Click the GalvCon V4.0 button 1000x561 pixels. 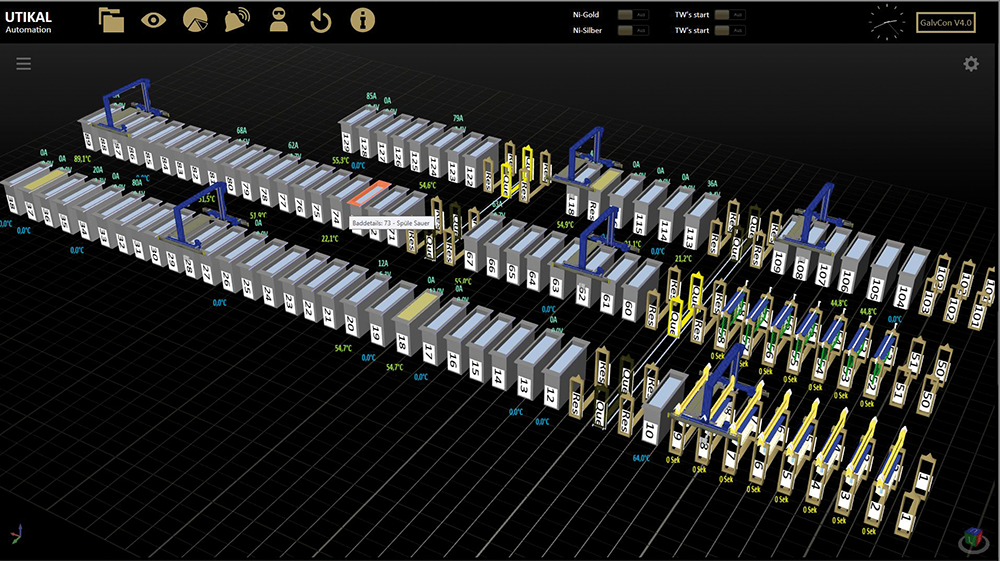coord(945,23)
